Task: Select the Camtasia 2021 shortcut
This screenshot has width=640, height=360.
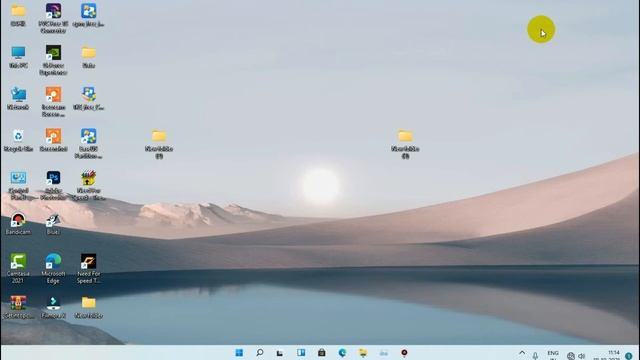Action: (18, 268)
